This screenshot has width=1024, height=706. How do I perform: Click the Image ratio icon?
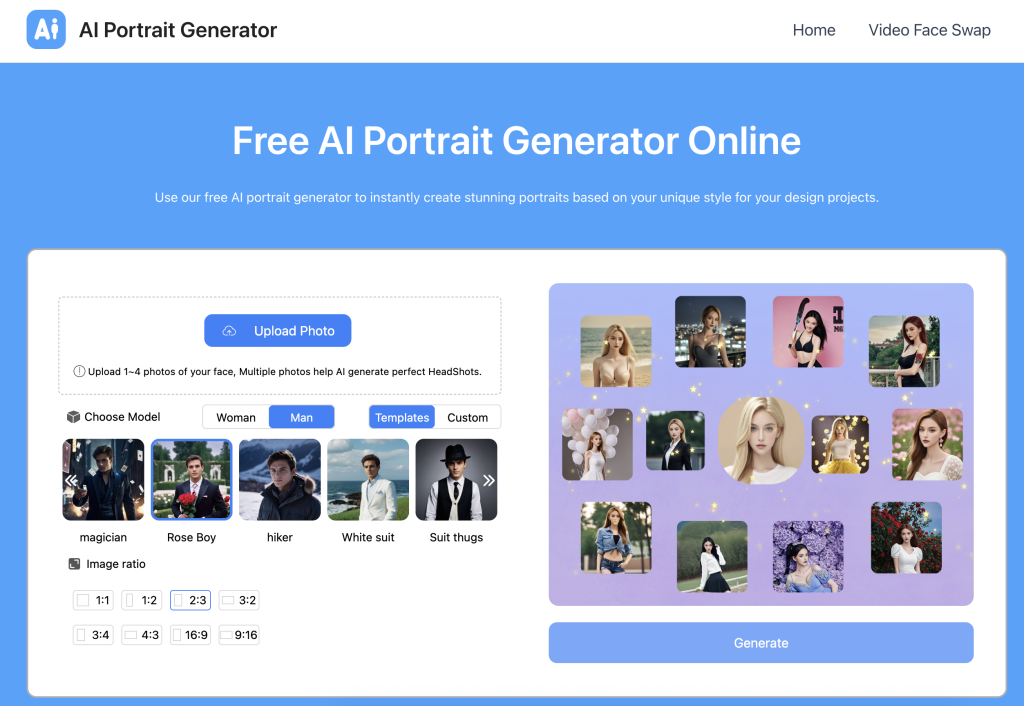point(74,564)
